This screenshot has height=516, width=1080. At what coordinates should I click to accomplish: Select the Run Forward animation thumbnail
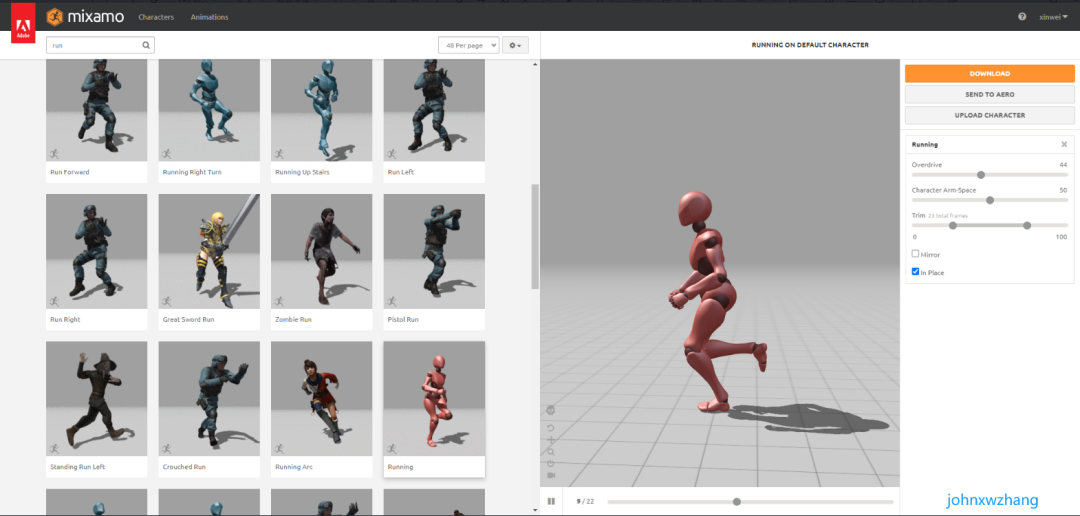coord(96,110)
